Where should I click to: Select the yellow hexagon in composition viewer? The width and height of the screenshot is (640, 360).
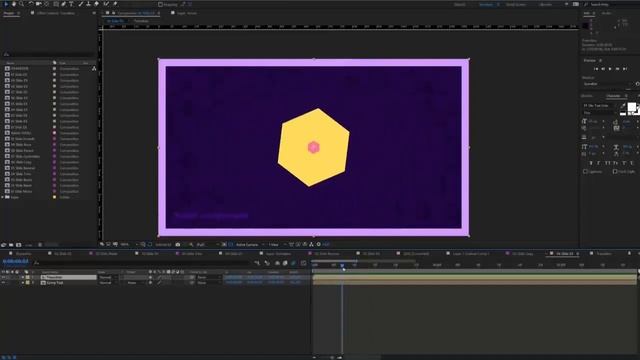pos(313,147)
